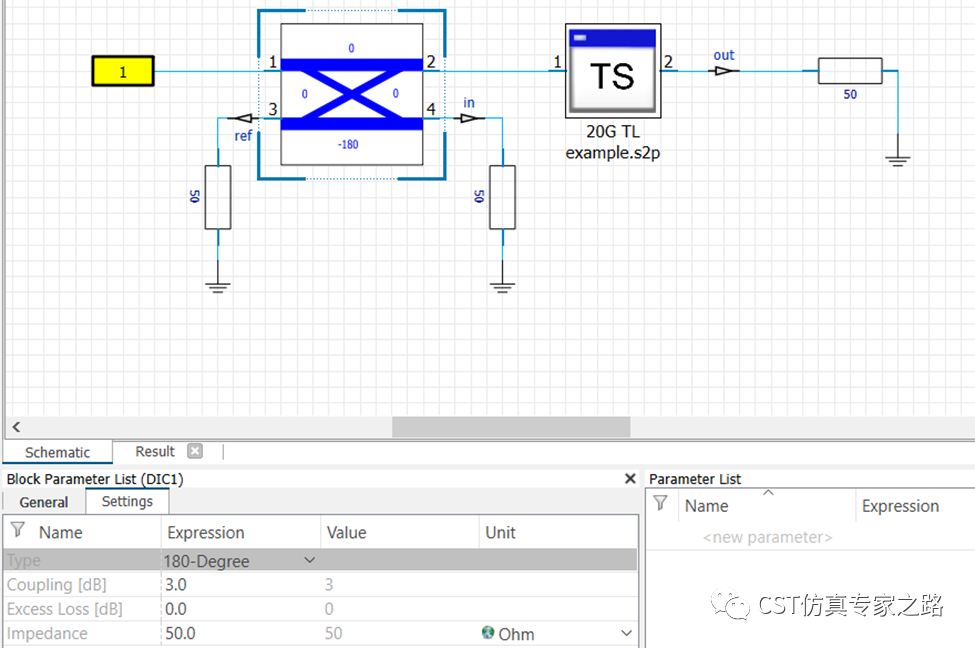Click the '20G TL example.s2p' block label

click(612, 142)
